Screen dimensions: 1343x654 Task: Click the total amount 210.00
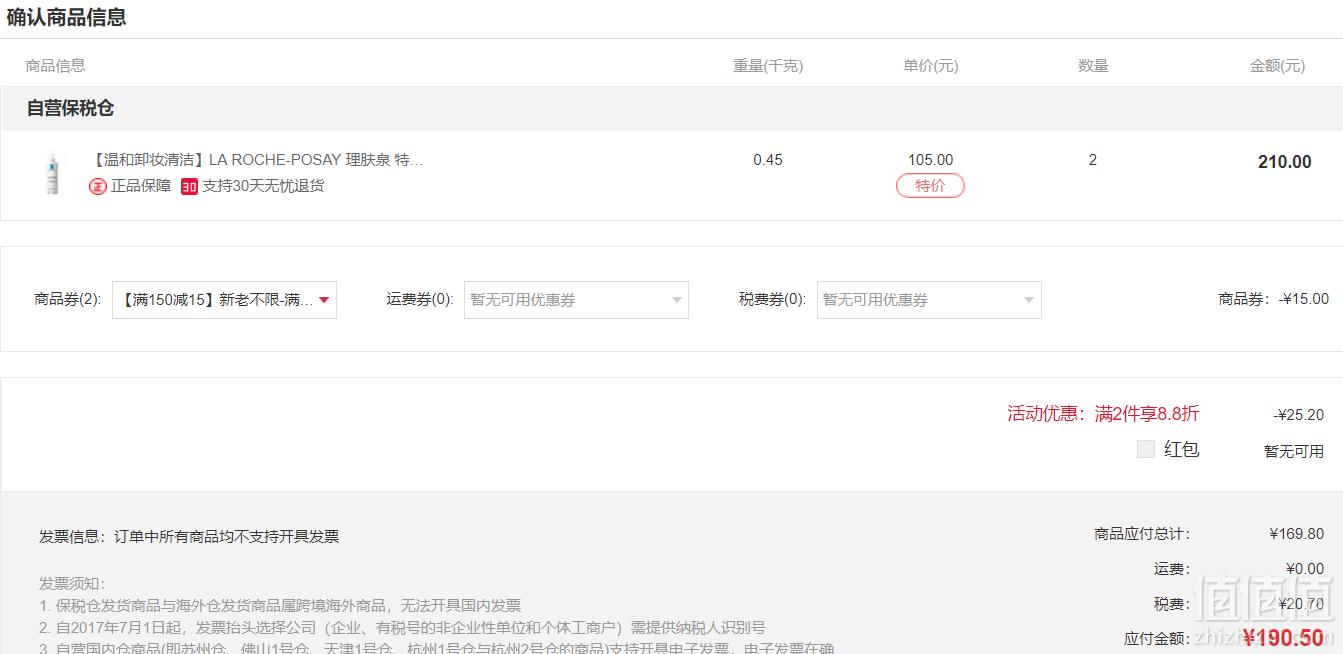click(1284, 162)
